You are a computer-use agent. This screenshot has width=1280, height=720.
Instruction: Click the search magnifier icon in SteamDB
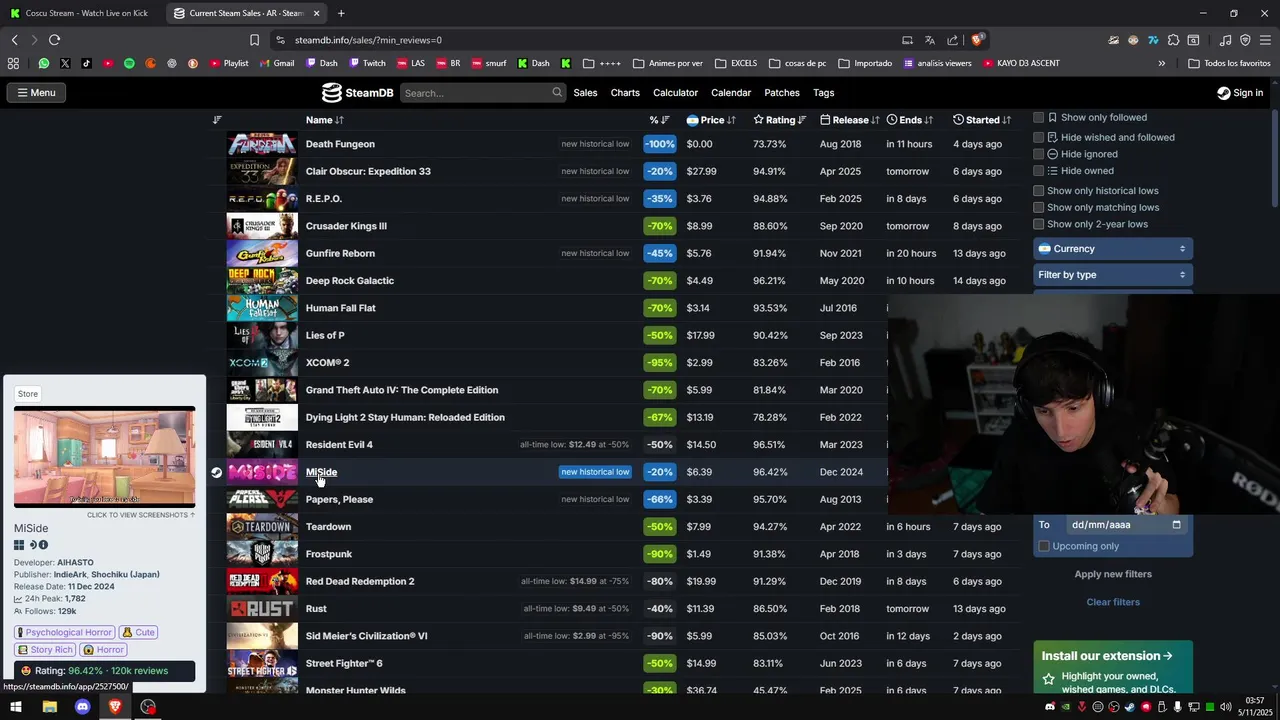pos(557,93)
